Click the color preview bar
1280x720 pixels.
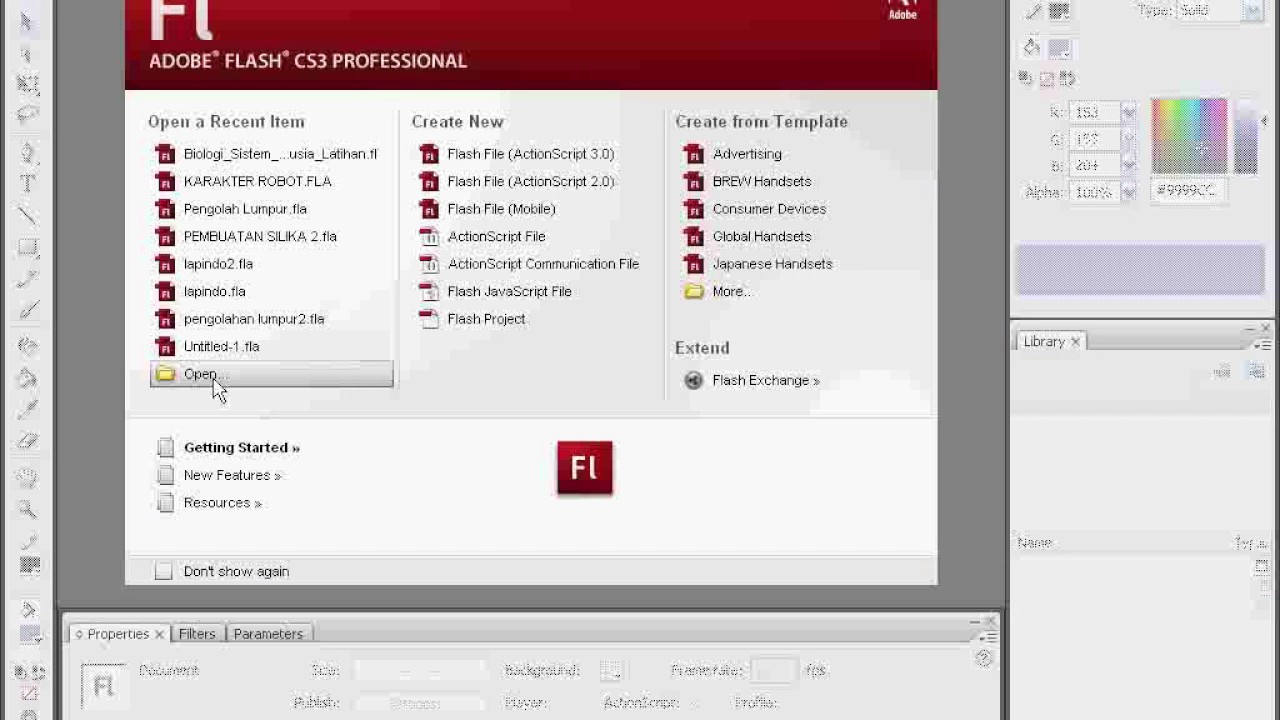point(1140,268)
